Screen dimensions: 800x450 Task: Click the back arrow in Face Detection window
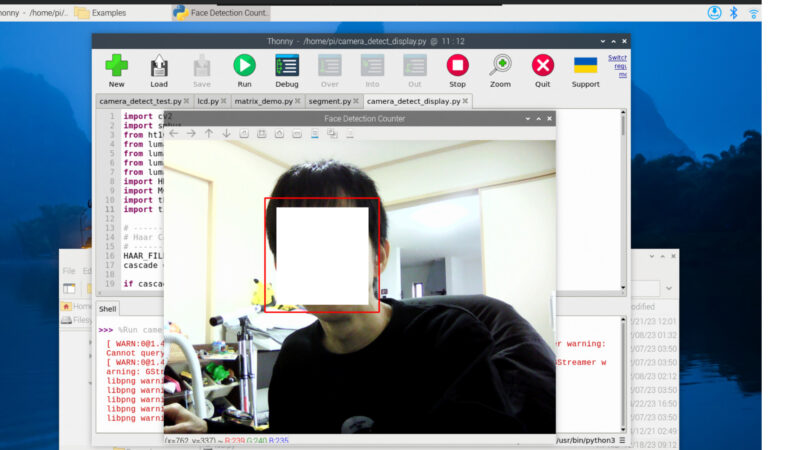click(174, 133)
